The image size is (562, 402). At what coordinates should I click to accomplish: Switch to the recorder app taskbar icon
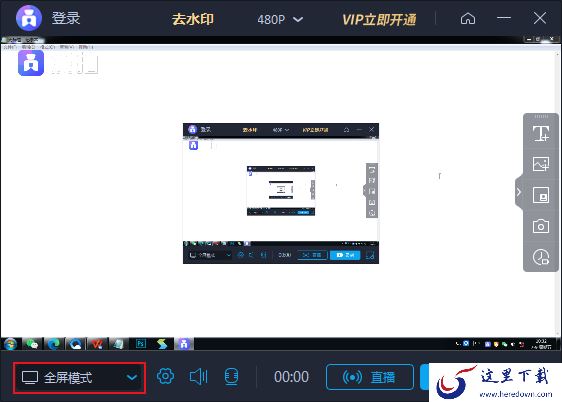click(184, 344)
